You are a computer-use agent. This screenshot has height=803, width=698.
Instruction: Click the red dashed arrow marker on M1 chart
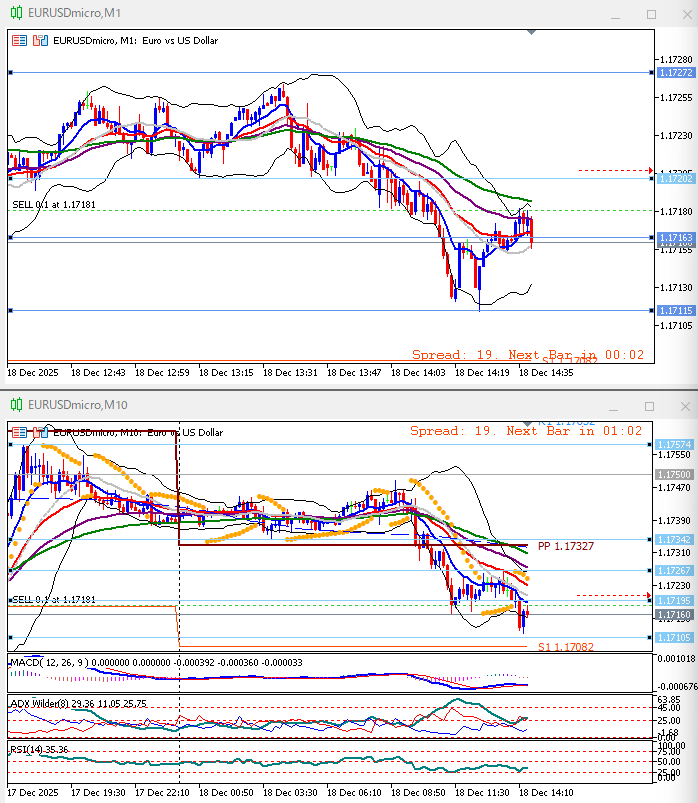(649, 170)
